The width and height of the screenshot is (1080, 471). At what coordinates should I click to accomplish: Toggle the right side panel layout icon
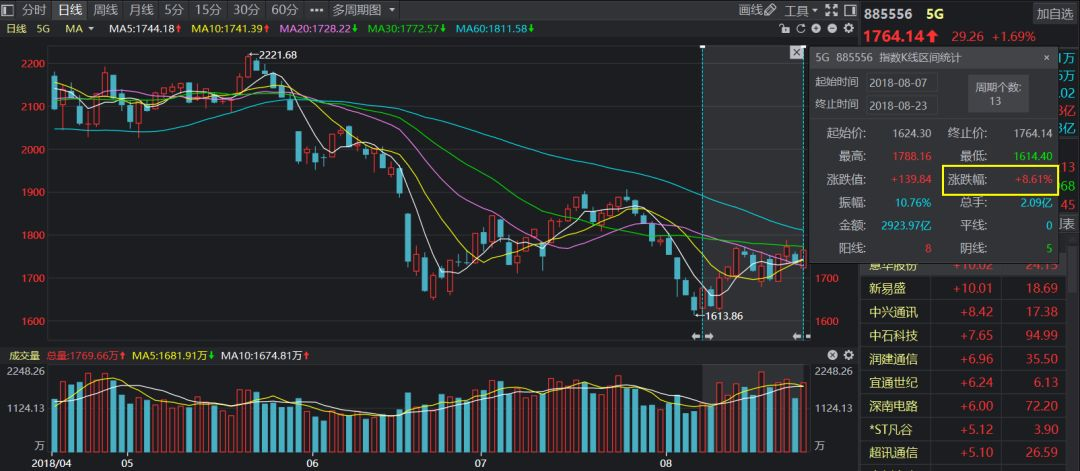click(849, 10)
